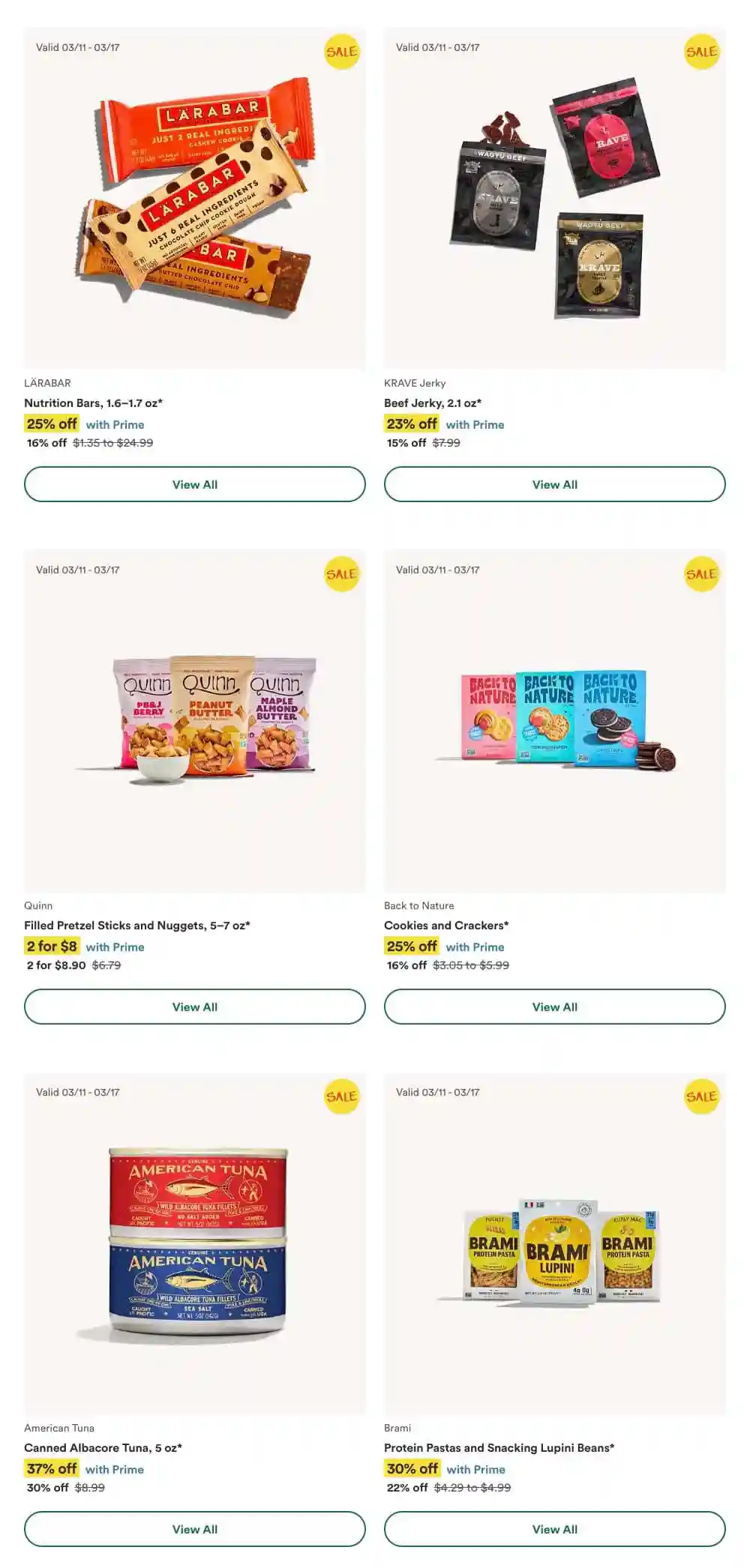Click the SALE badge on KRAVE Jerky card
This screenshot has width=744, height=1568.
[701, 52]
